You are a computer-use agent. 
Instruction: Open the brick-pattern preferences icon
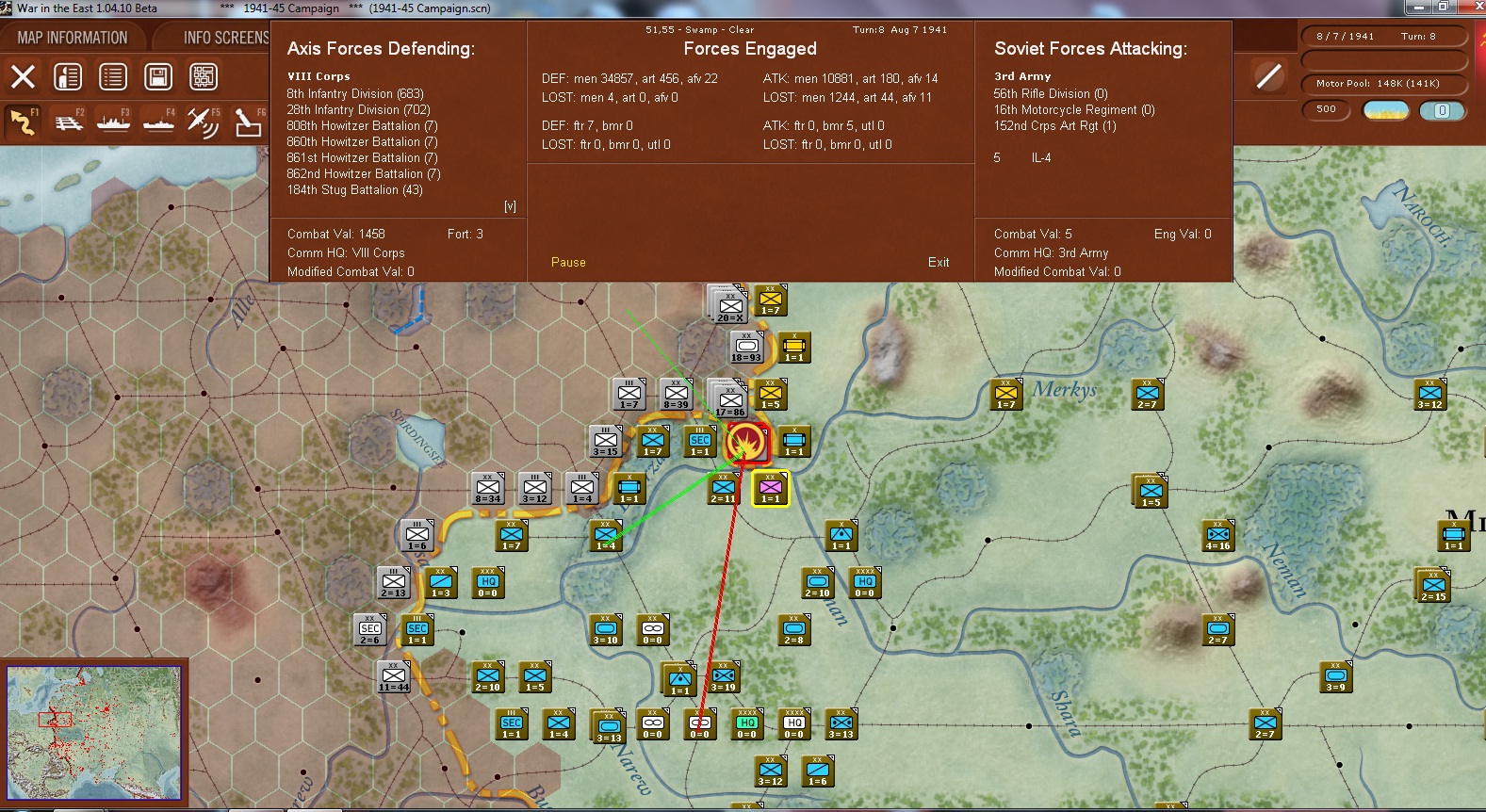coord(204,76)
